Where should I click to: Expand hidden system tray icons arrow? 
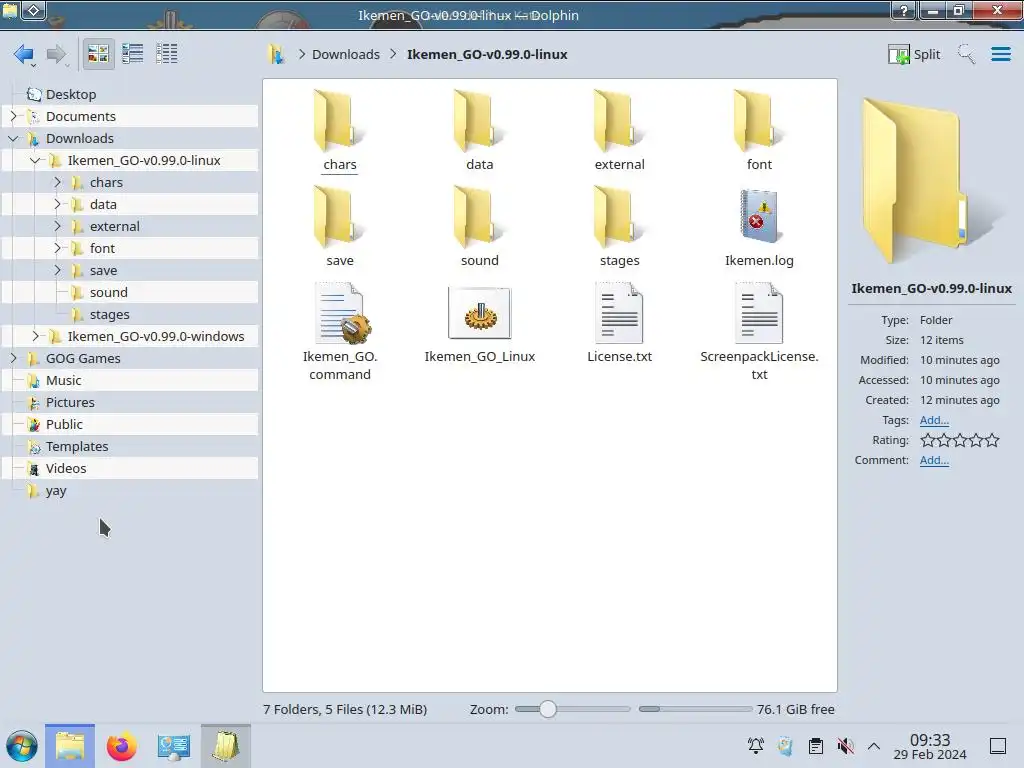pyautogui.click(x=874, y=746)
